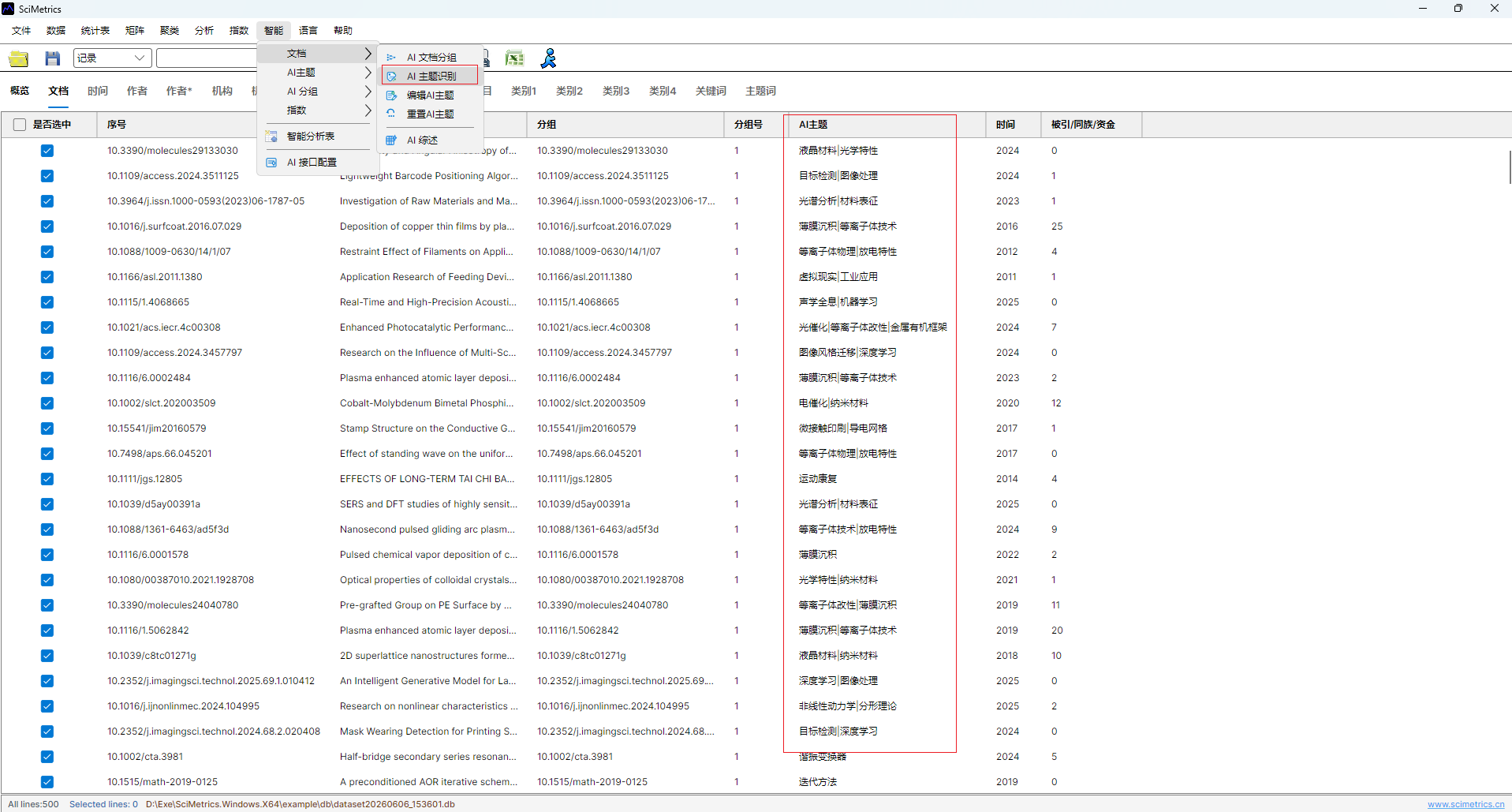Select 编辑AI主题 menu entry
Viewport: 1512px width, 812px height.
(430, 95)
